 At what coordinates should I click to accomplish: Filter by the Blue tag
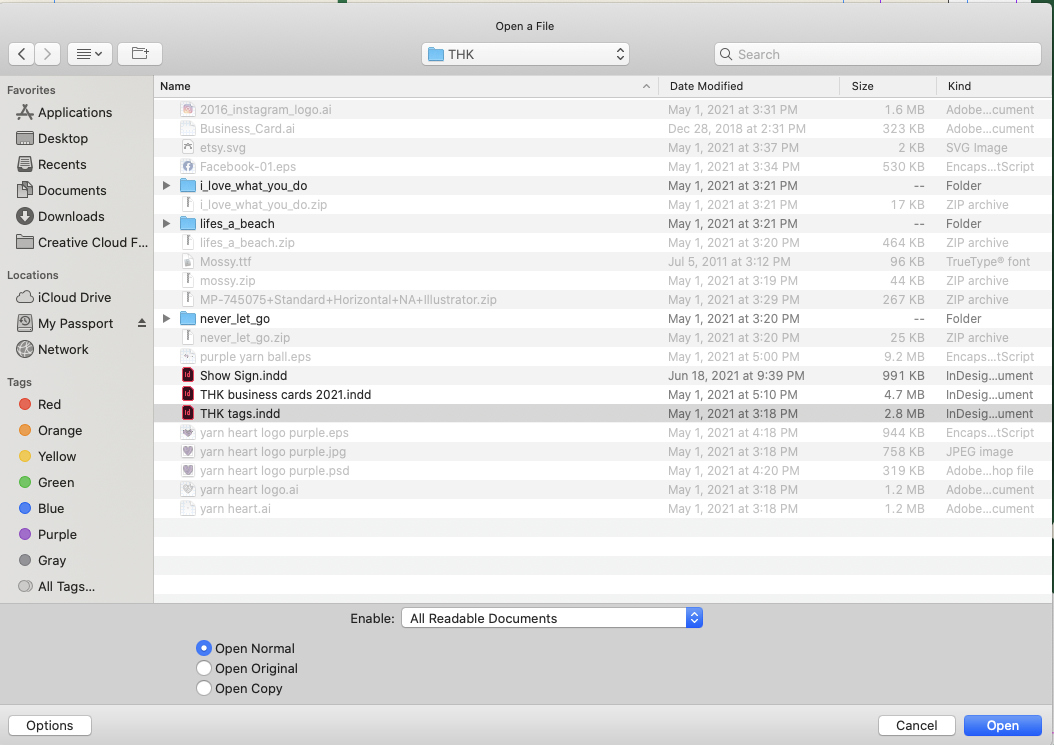coord(42,508)
